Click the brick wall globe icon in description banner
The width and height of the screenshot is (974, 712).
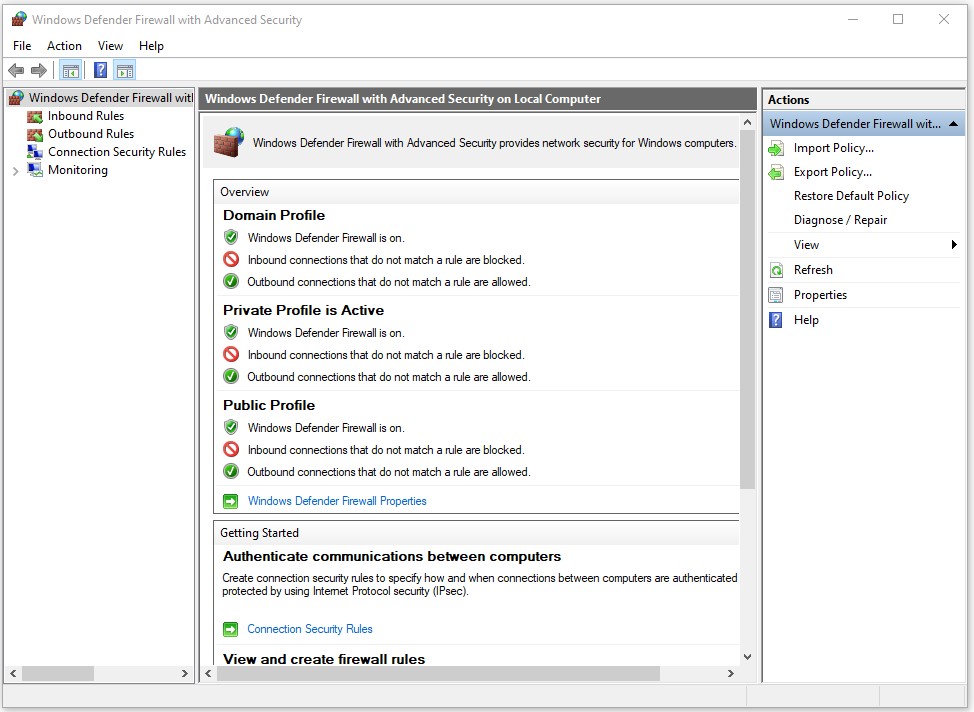(229, 142)
